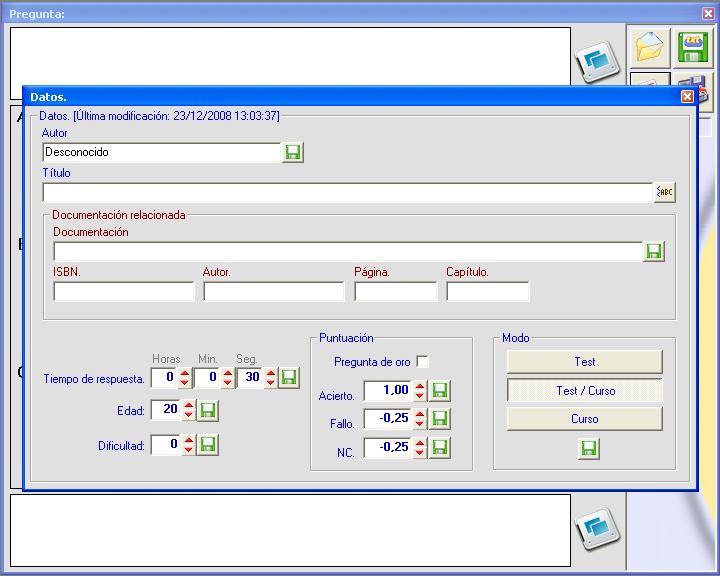Save the Dificultad value with floppy icon

pos(208,445)
